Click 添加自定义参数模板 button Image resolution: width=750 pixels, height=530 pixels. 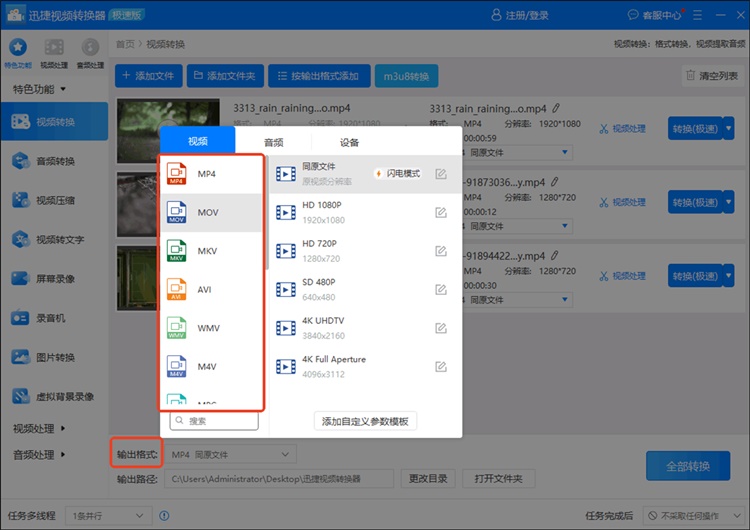click(365, 421)
